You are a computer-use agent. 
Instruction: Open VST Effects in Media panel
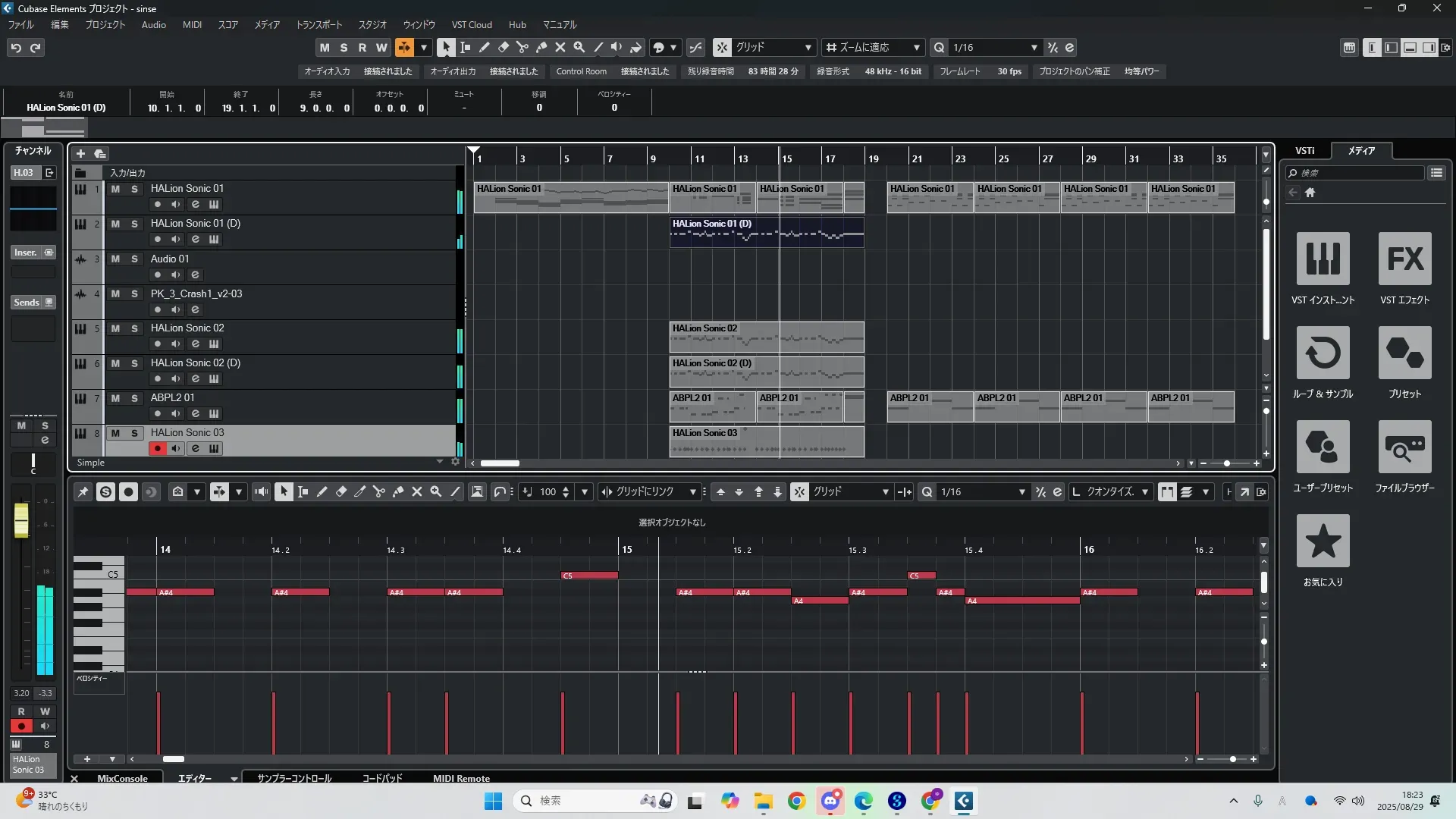pos(1404,259)
